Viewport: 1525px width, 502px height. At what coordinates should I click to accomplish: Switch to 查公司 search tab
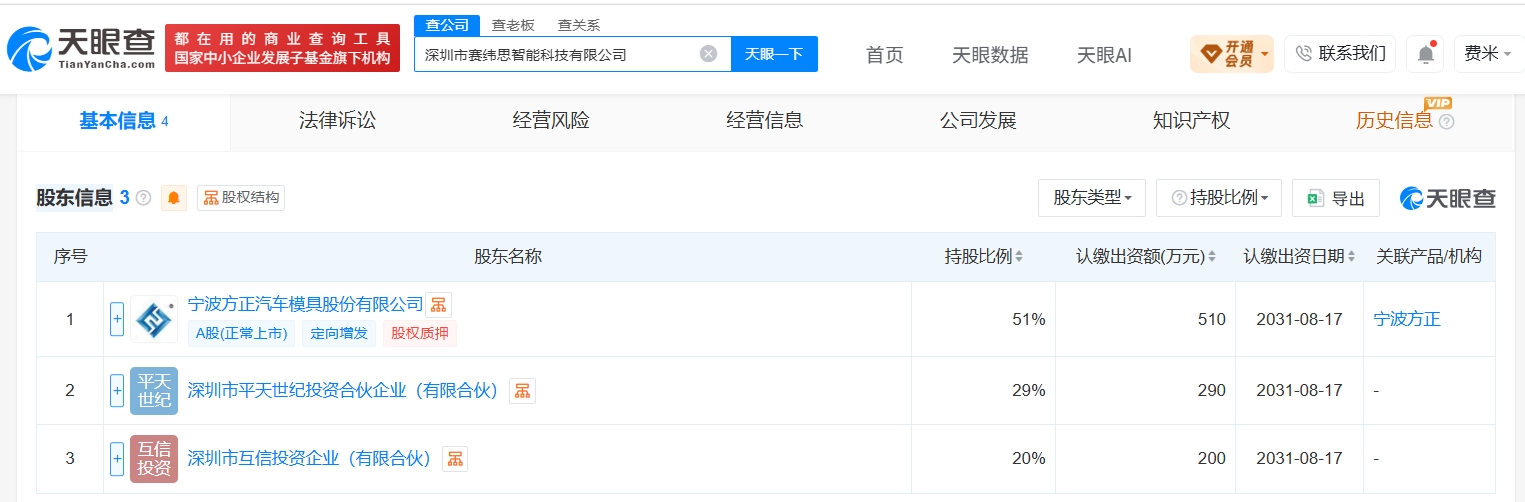(x=446, y=26)
